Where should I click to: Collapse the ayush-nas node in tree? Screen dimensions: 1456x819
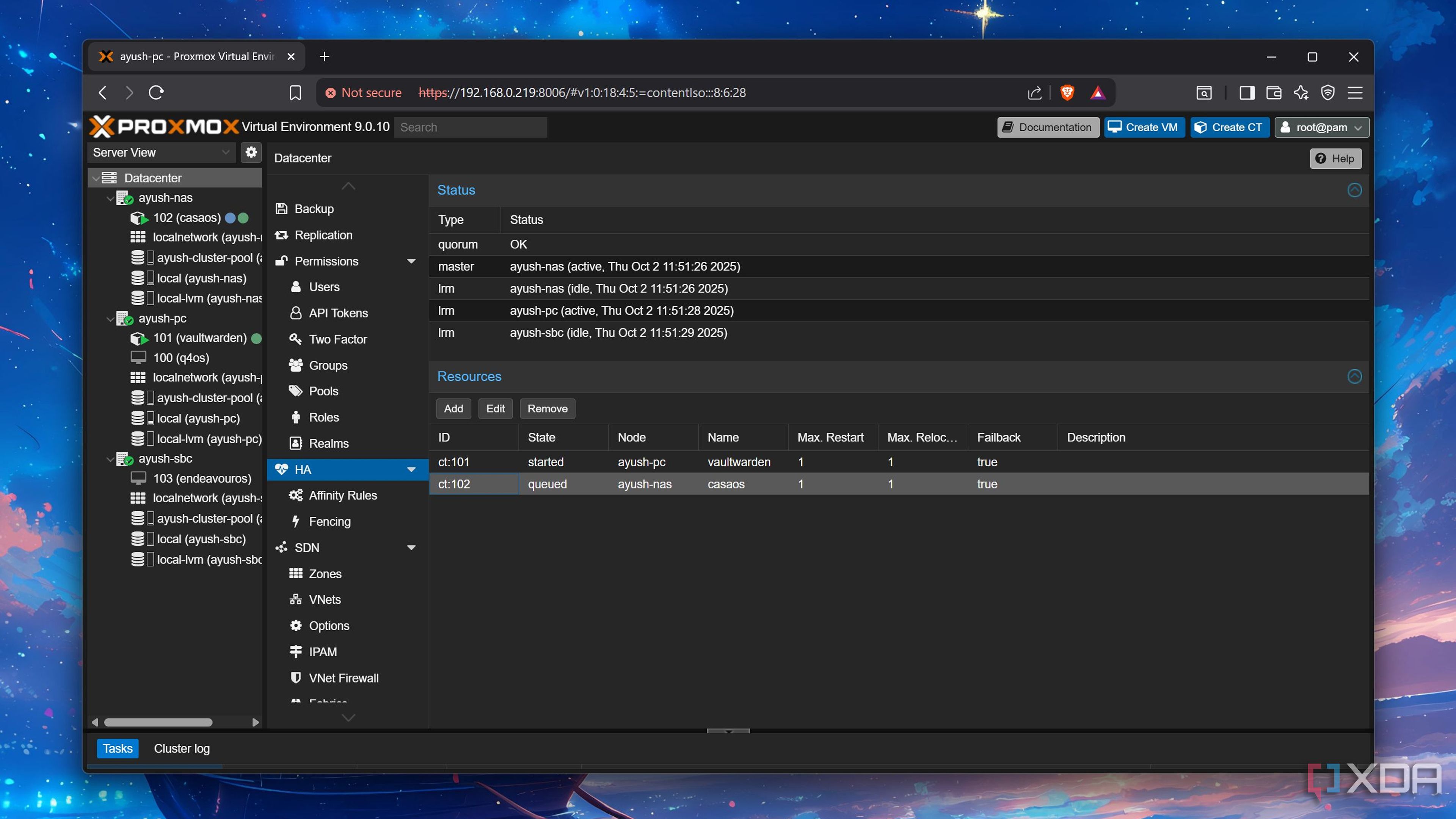tap(111, 198)
